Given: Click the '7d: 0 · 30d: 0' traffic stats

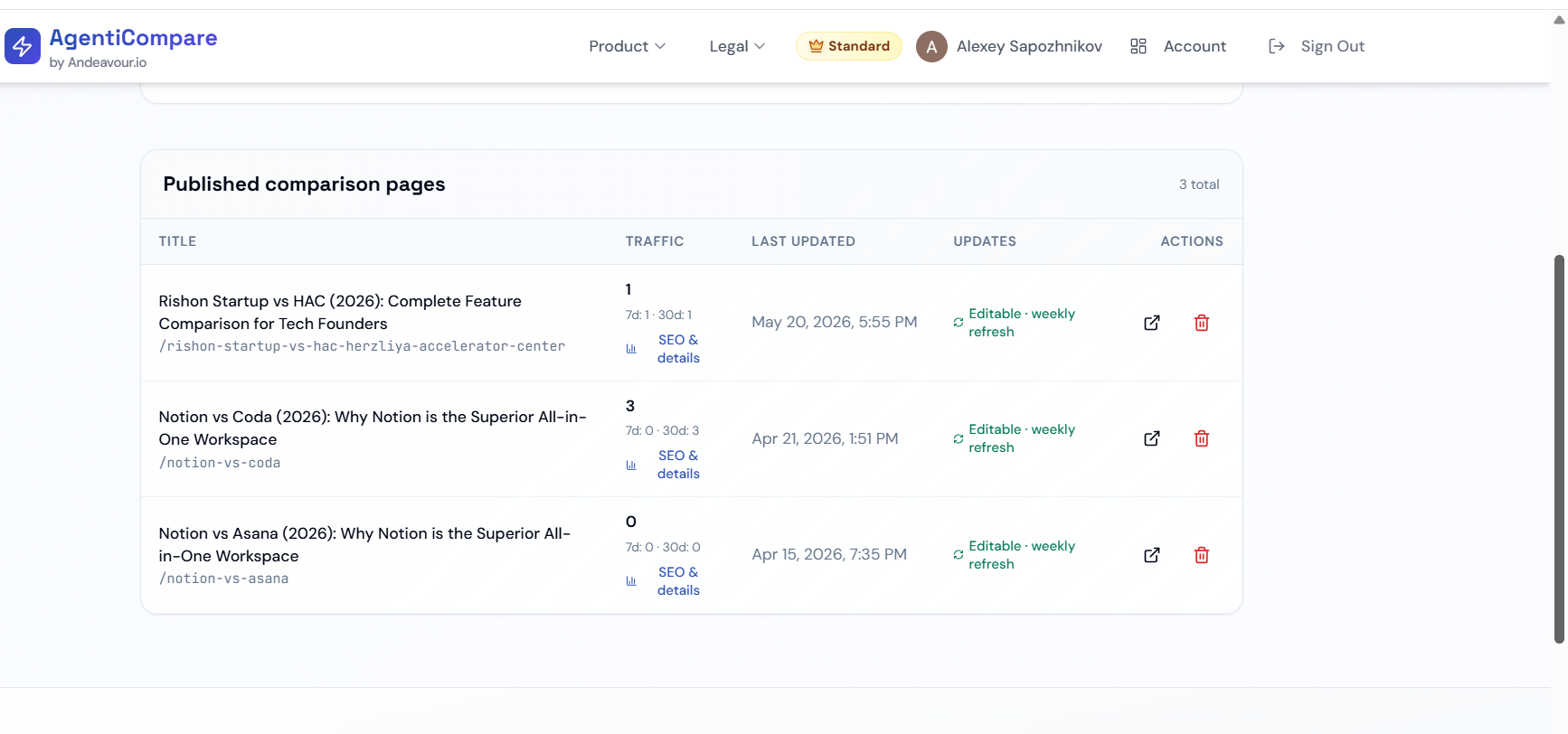Looking at the screenshot, I should coord(663,547).
